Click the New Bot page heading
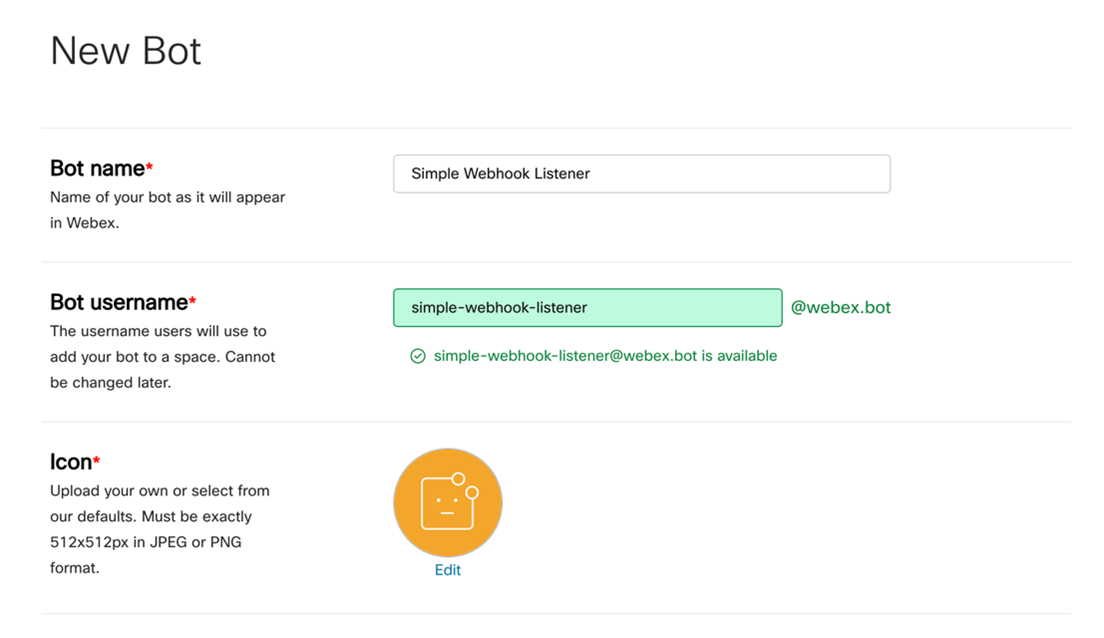The image size is (1104, 638). 125,50
